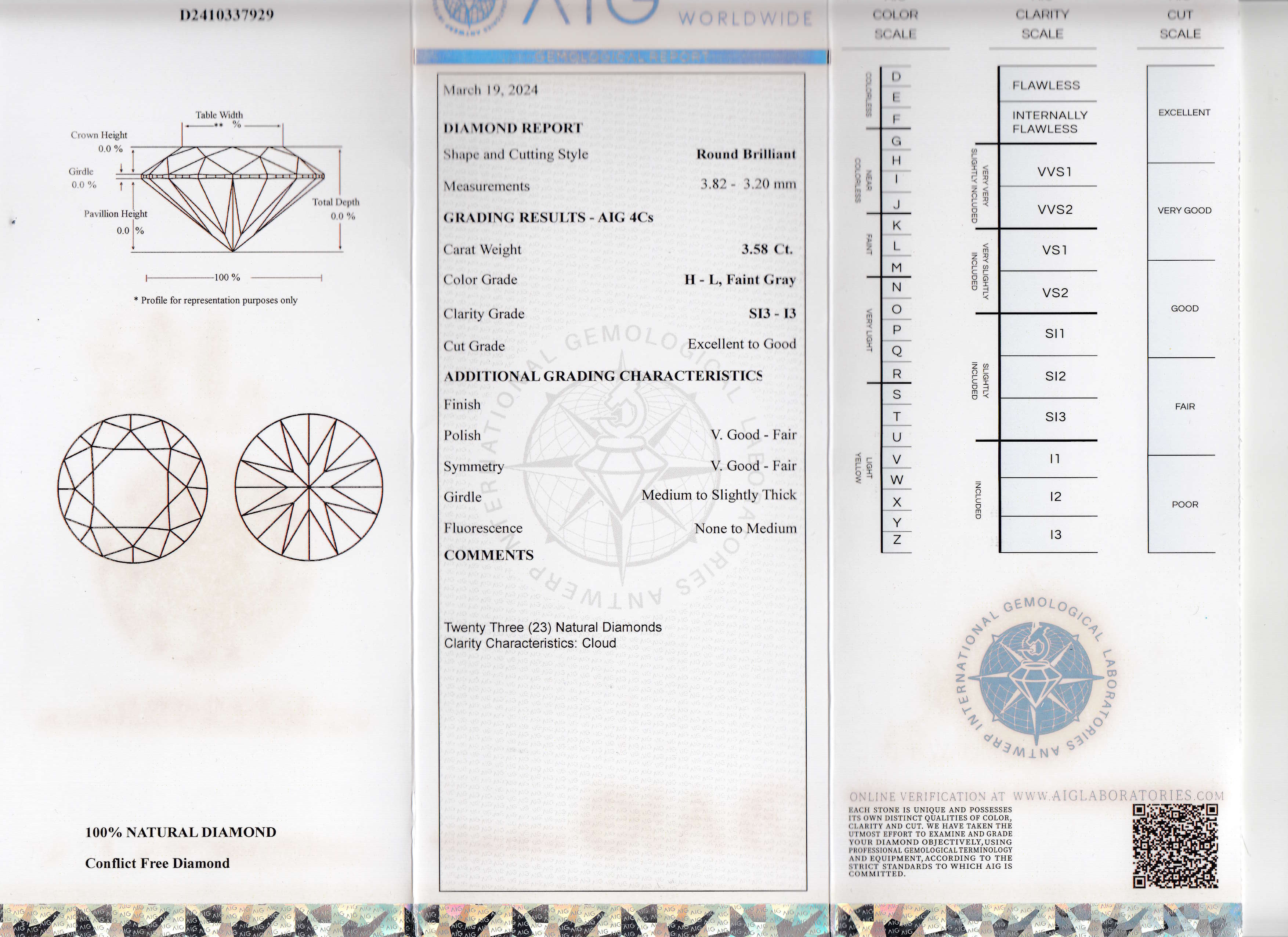Click the "Carat Weight" label
This screenshot has height=937, width=1288.
[482, 249]
